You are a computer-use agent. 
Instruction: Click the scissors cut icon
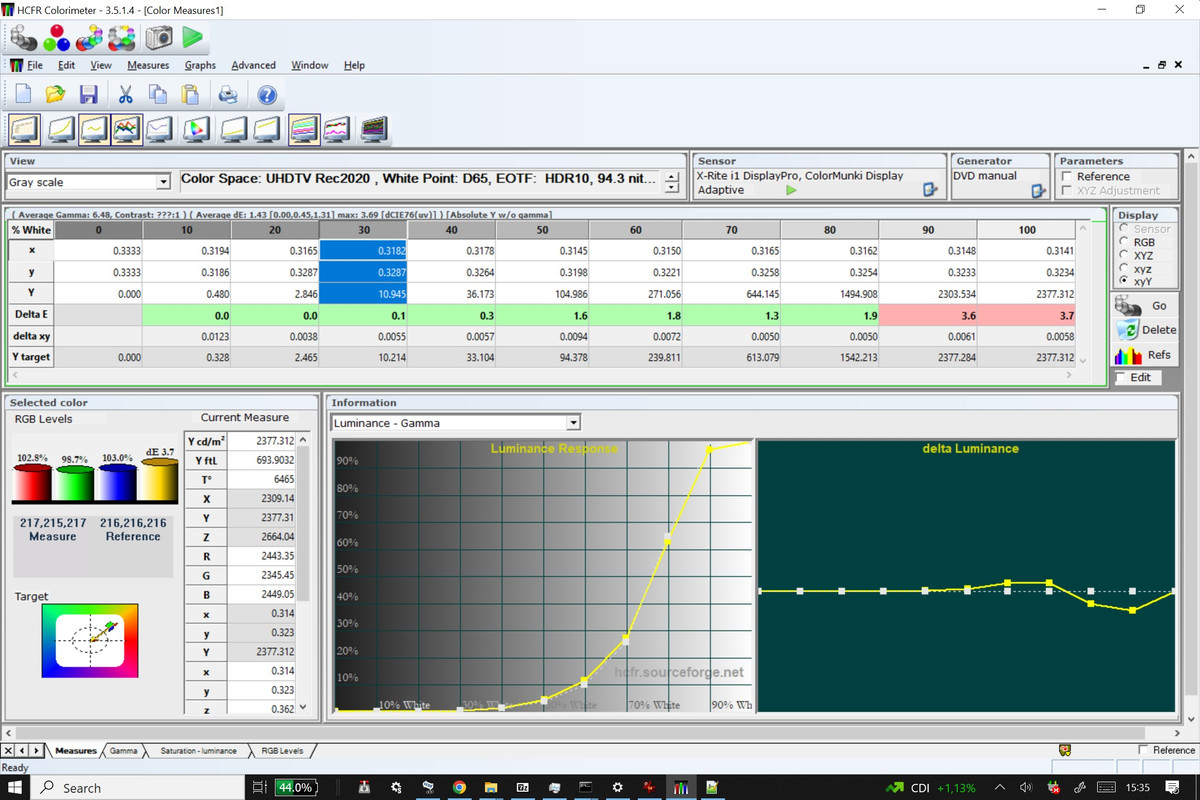(125, 95)
